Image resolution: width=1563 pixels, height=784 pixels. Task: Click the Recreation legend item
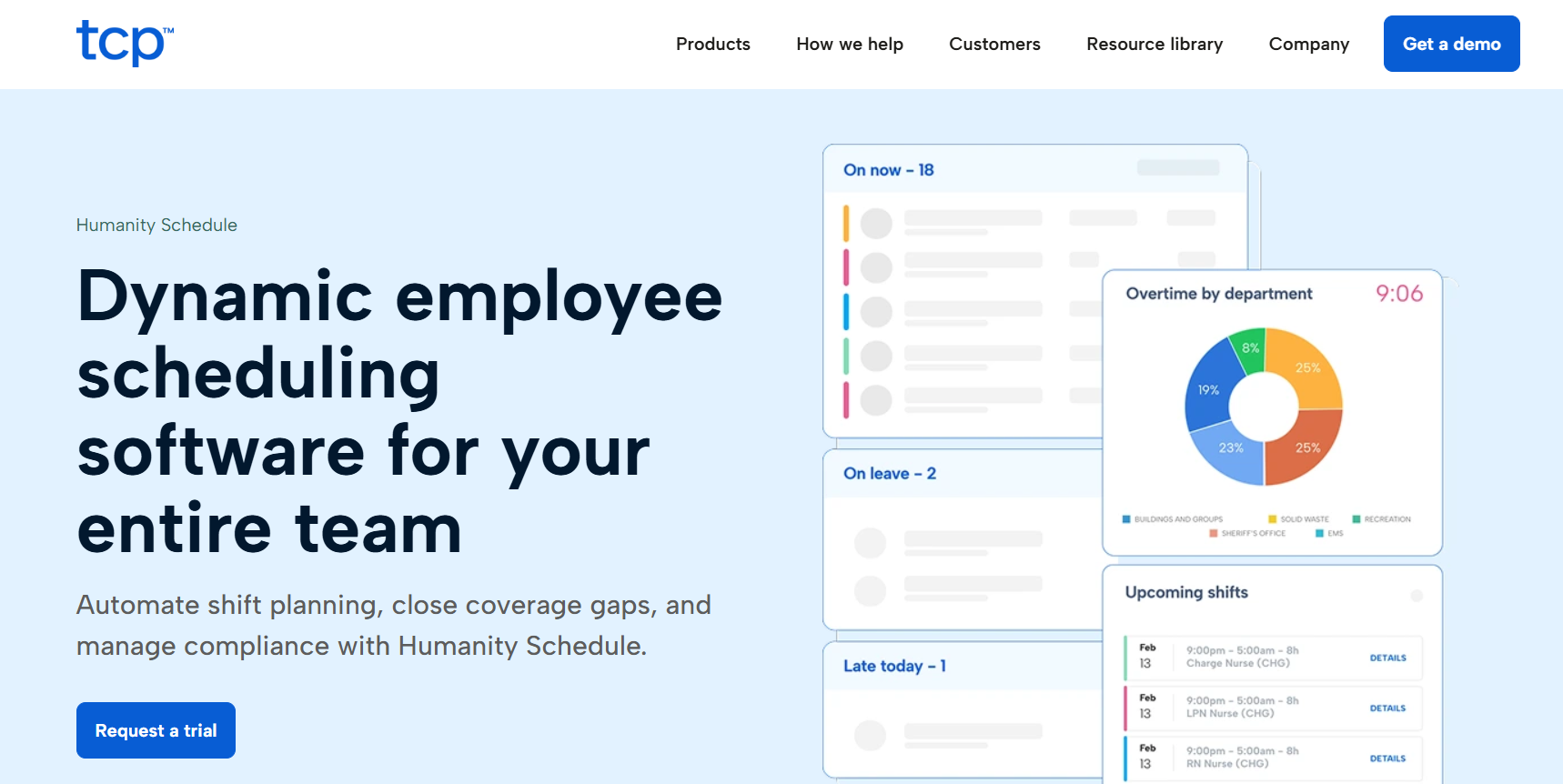1381,519
